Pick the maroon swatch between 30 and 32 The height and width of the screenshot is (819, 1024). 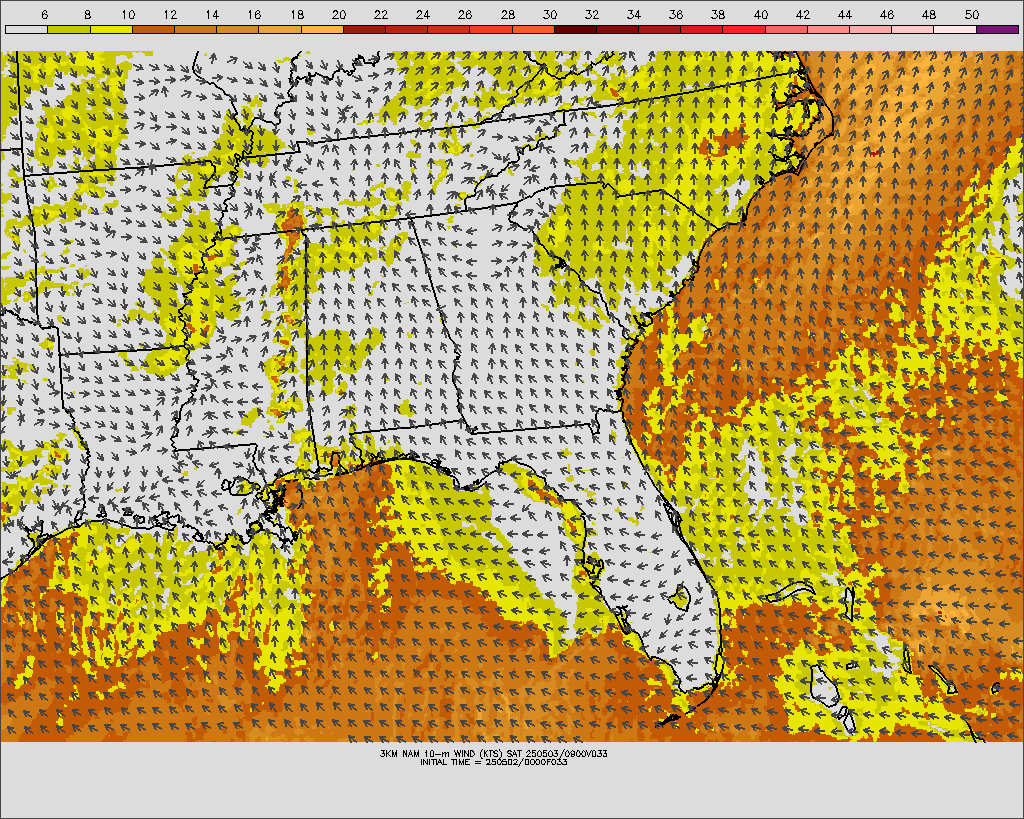[575, 29]
